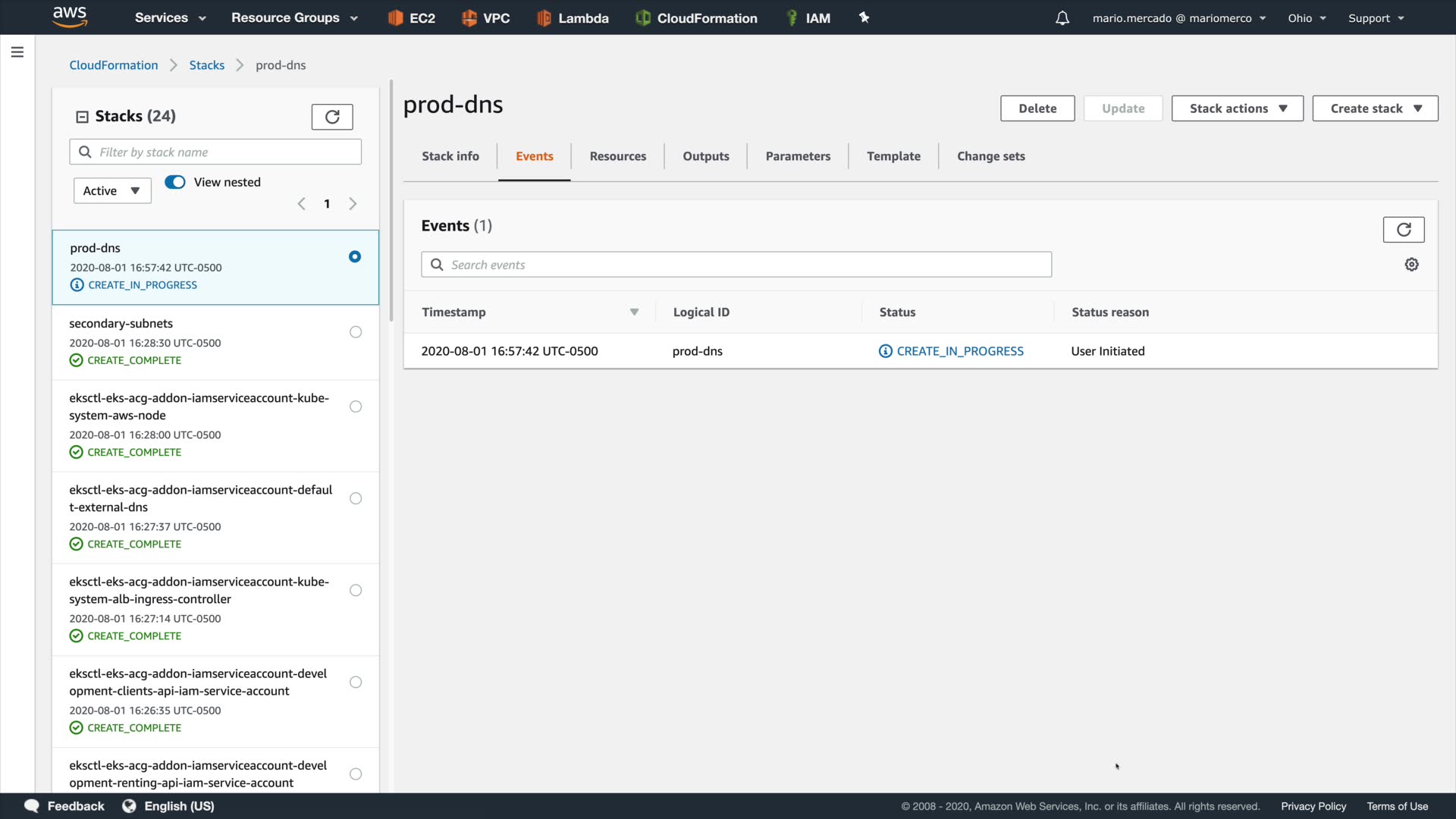Collapse the Stacks panel icon
1456x819 pixels.
(82, 117)
